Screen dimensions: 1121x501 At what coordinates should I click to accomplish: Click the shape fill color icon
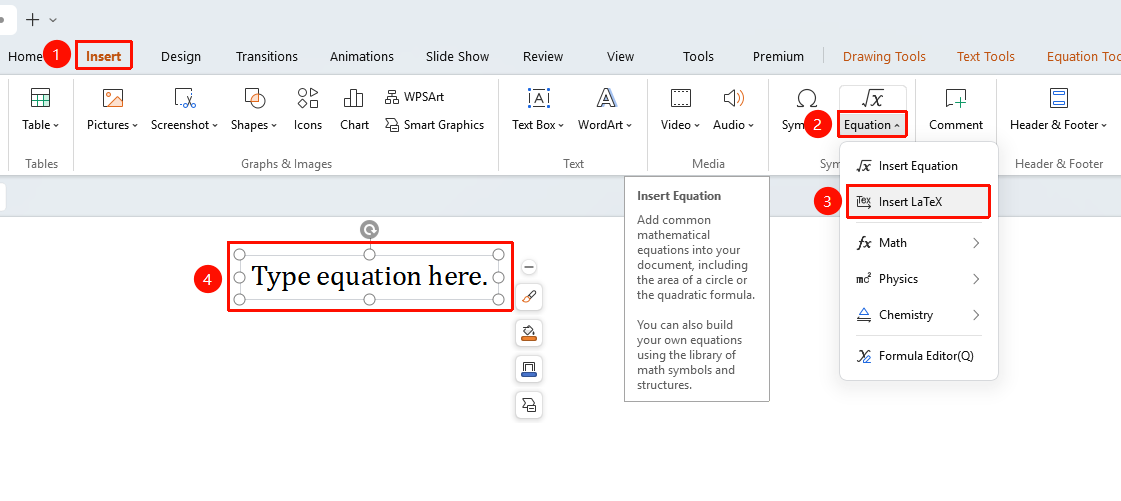click(529, 333)
